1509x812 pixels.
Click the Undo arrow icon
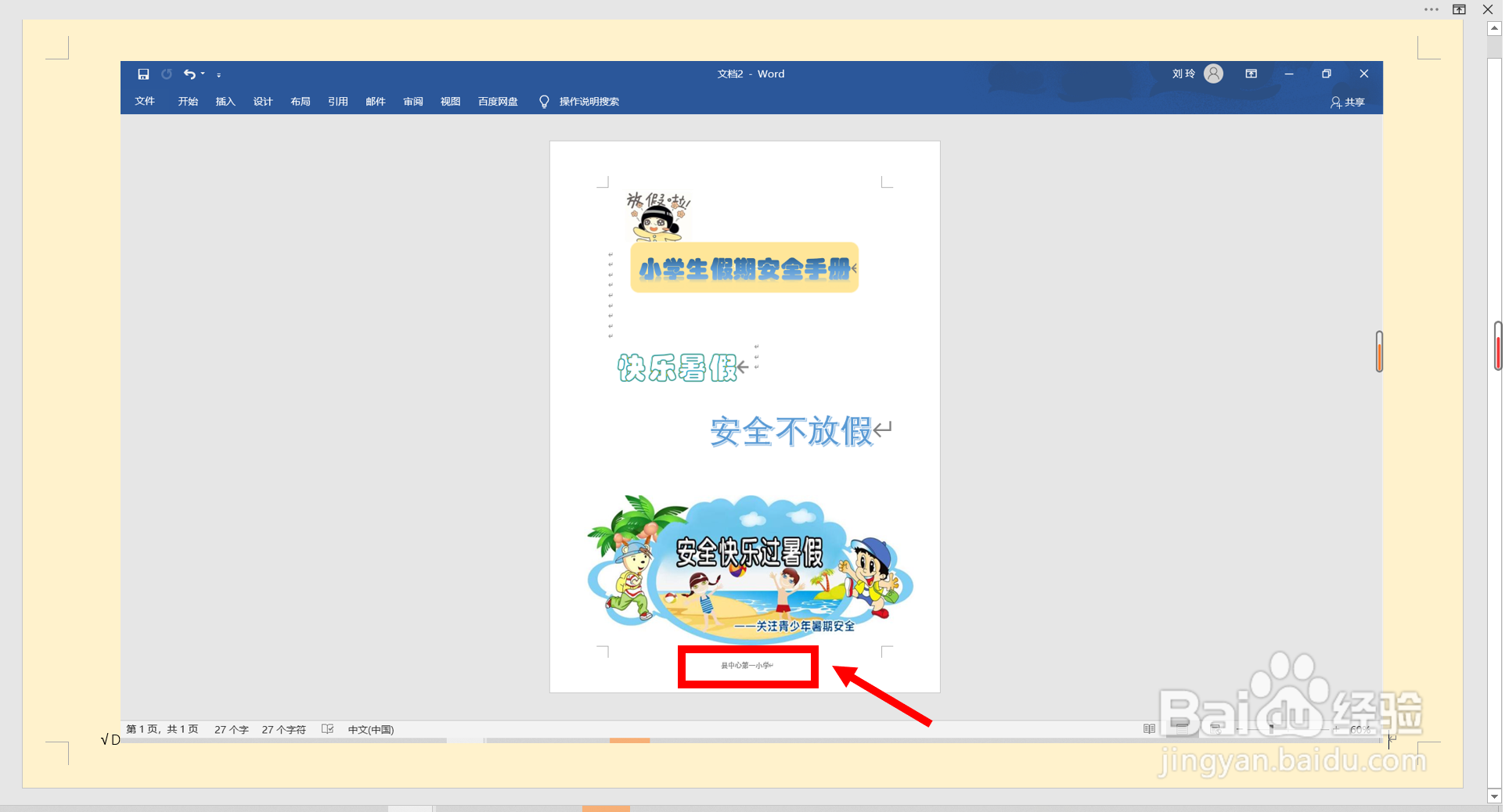[190, 74]
